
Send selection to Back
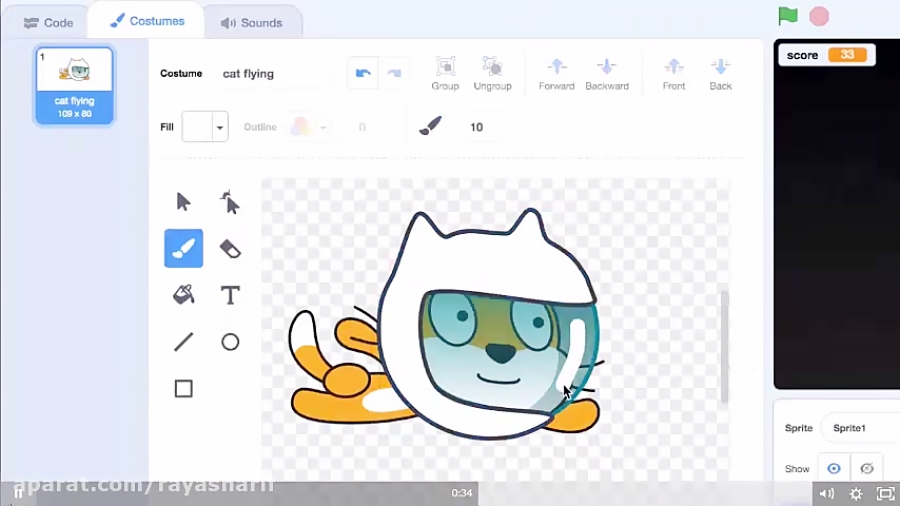720,73
